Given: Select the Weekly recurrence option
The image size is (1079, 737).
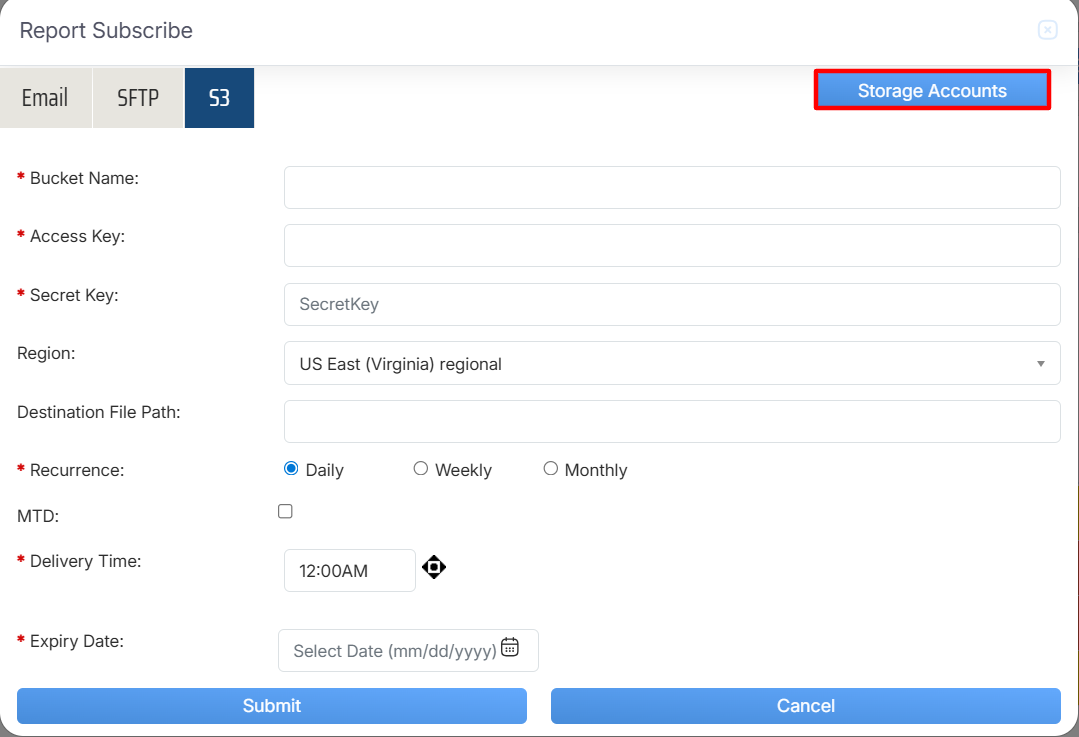Looking at the screenshot, I should pyautogui.click(x=421, y=468).
